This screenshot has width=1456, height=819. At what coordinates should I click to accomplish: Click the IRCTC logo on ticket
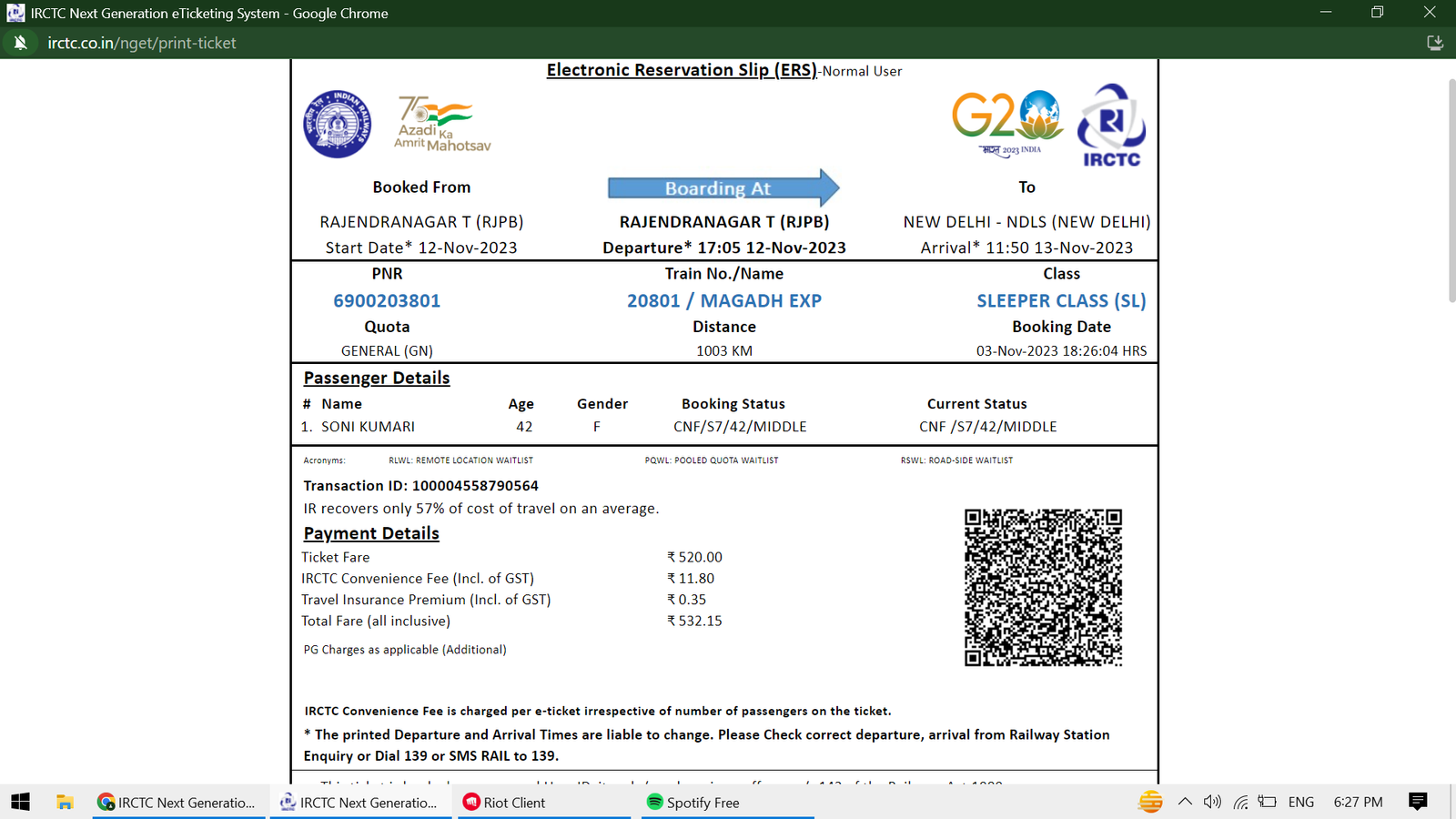point(1111,126)
